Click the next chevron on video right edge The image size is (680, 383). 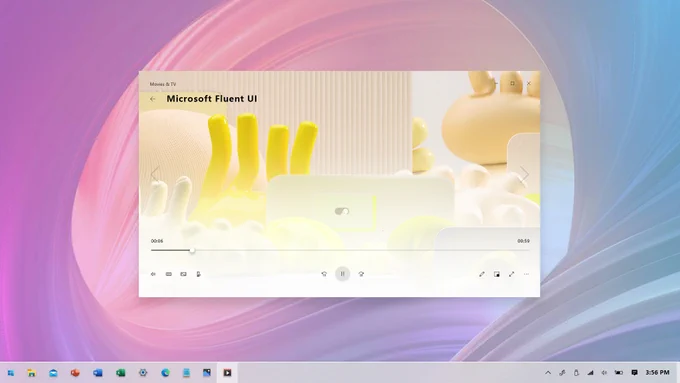(x=525, y=174)
